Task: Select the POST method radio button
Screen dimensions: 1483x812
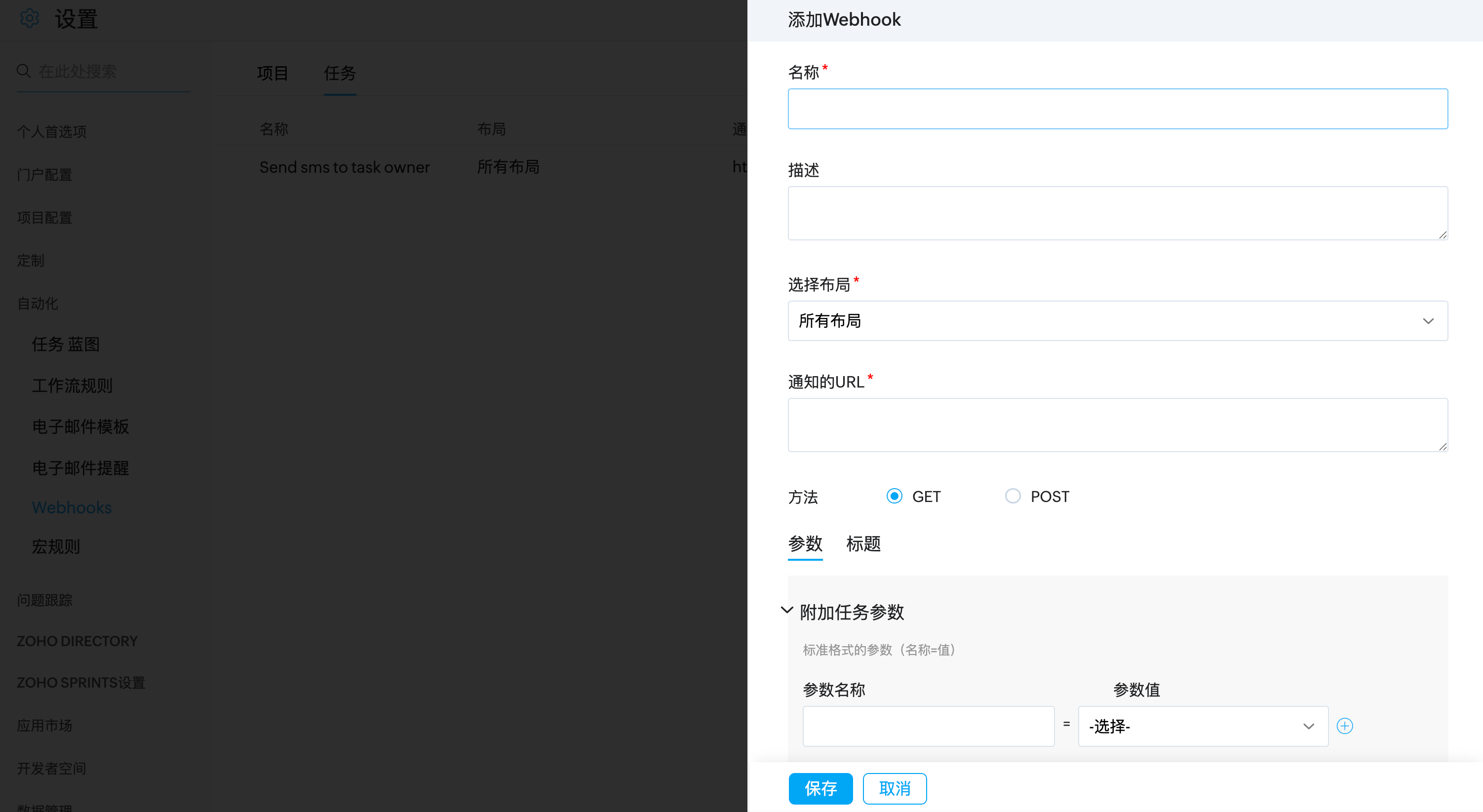Action: point(1012,496)
